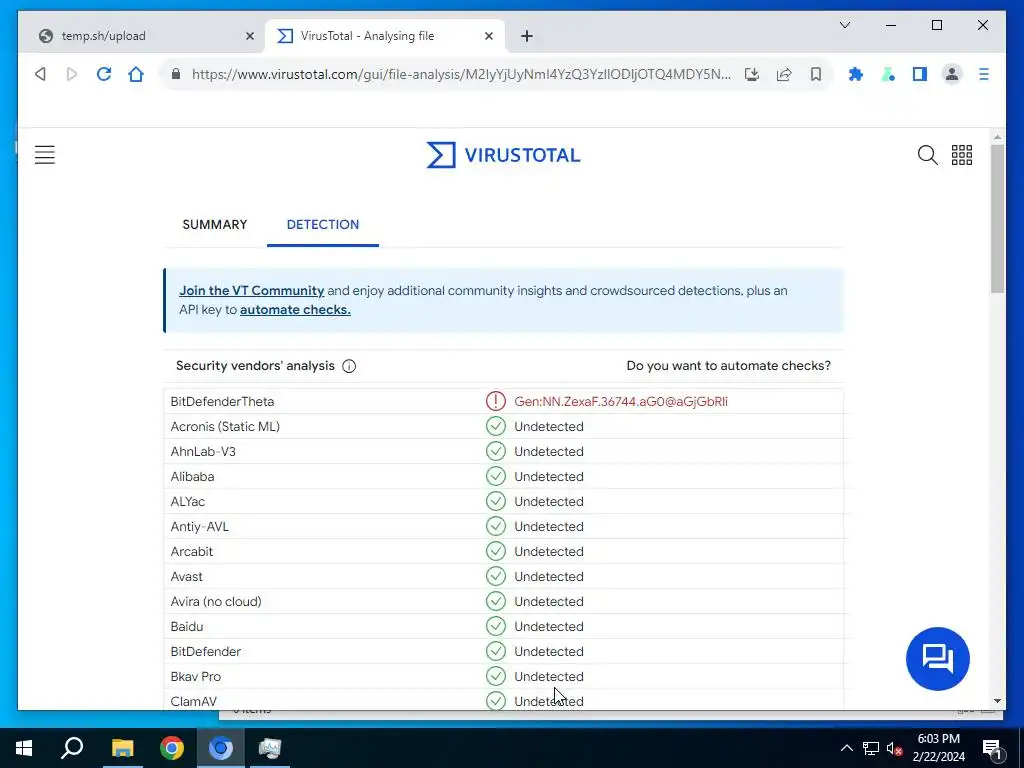Bookmark this VirusTotal page
The image size is (1024, 768).
(816, 74)
